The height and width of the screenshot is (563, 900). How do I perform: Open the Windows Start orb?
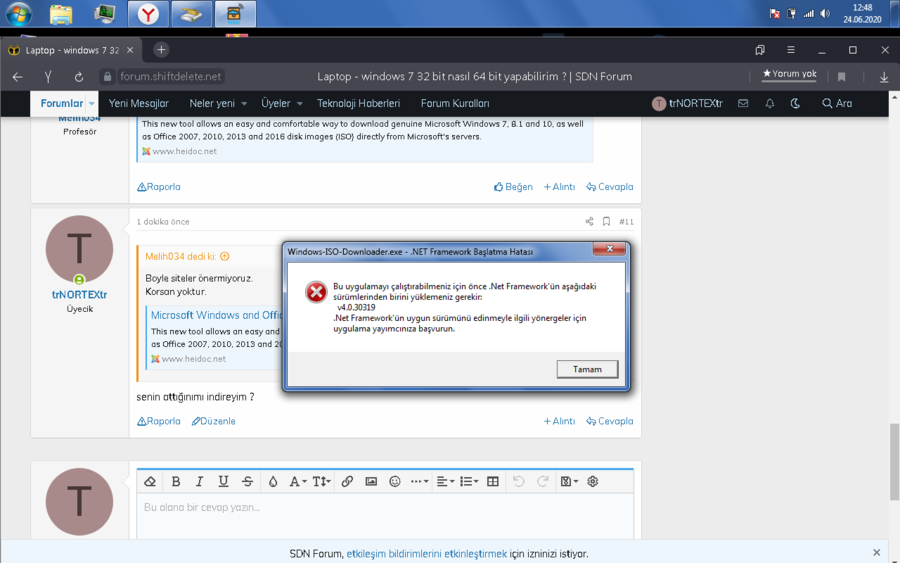(x=18, y=13)
